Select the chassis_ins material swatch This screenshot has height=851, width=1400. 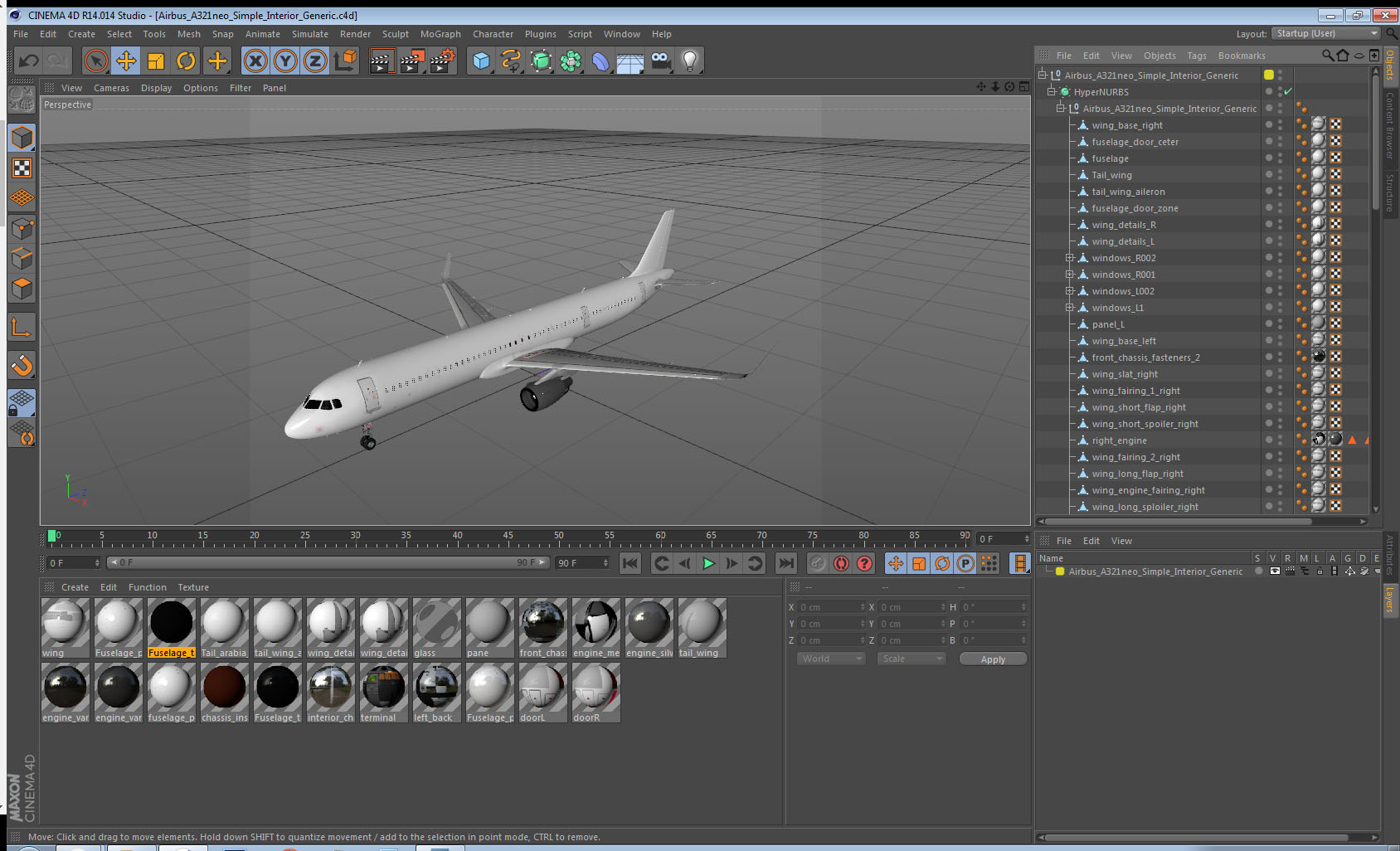click(225, 693)
